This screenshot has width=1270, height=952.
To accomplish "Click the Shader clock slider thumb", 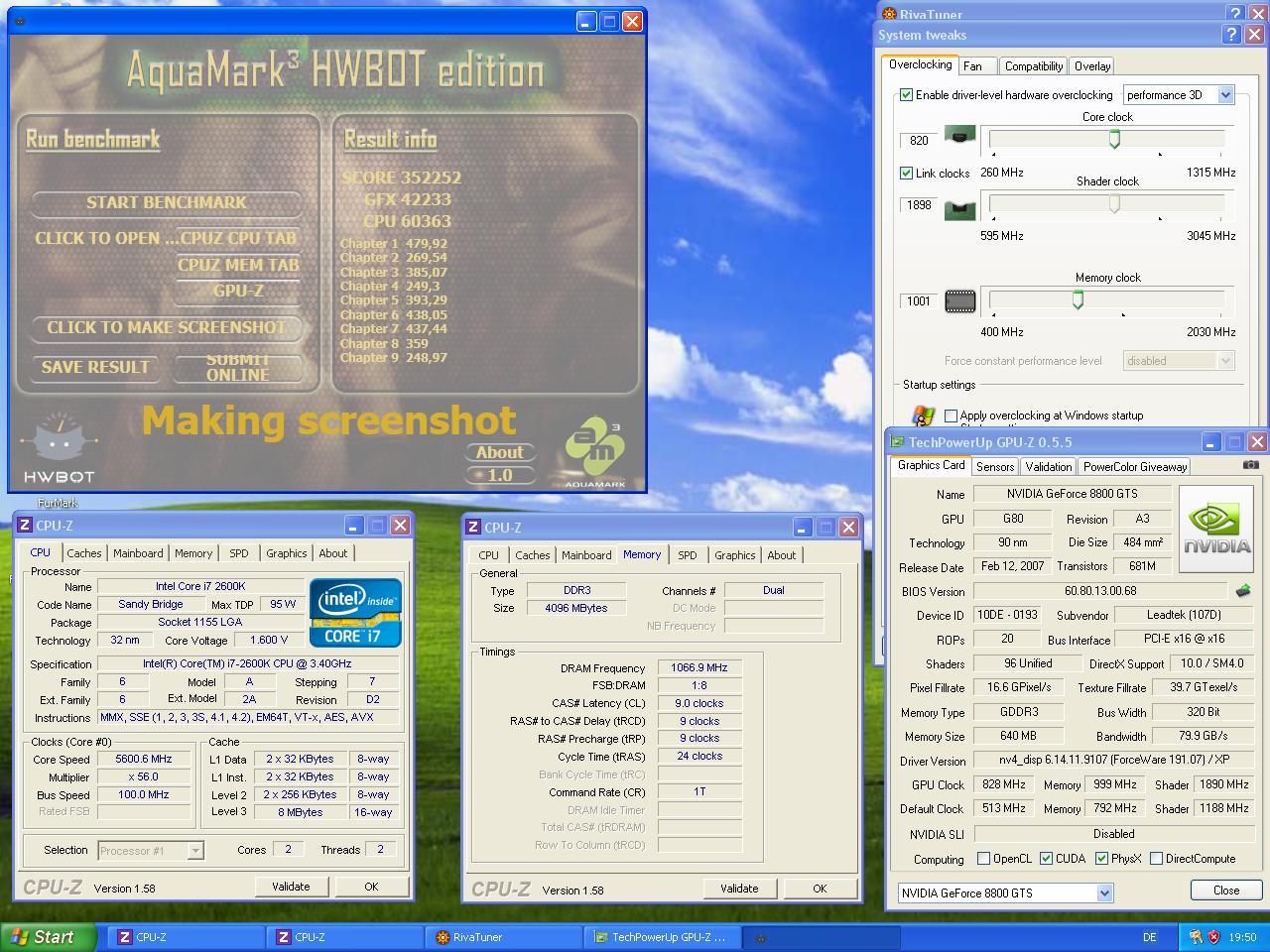I will pos(1114,204).
